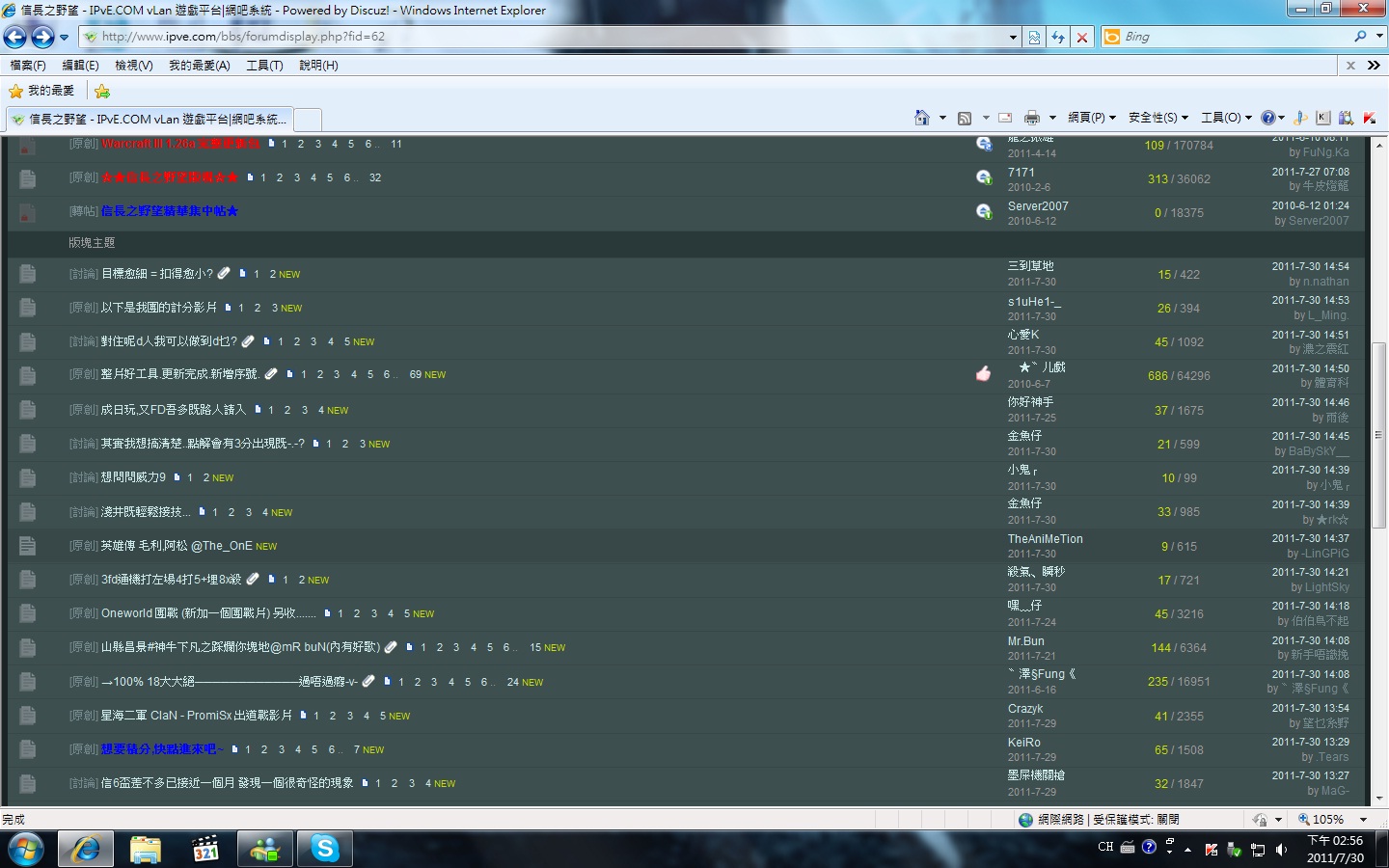Click the Add to Favorites Bar icon
1389x868 pixels.
pyautogui.click(x=102, y=91)
